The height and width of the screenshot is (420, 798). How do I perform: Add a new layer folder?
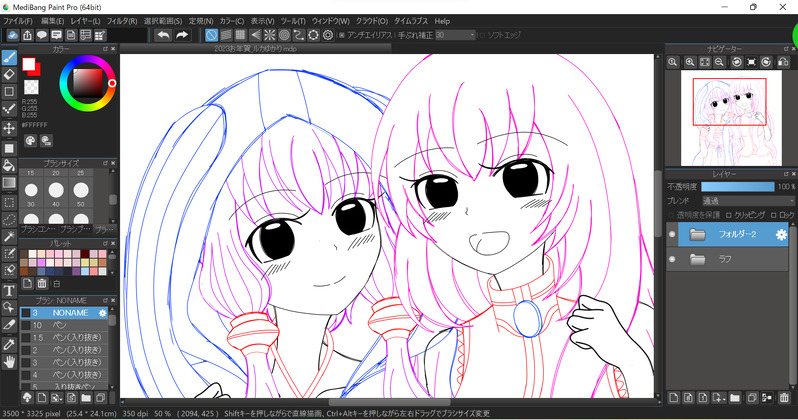coord(735,398)
